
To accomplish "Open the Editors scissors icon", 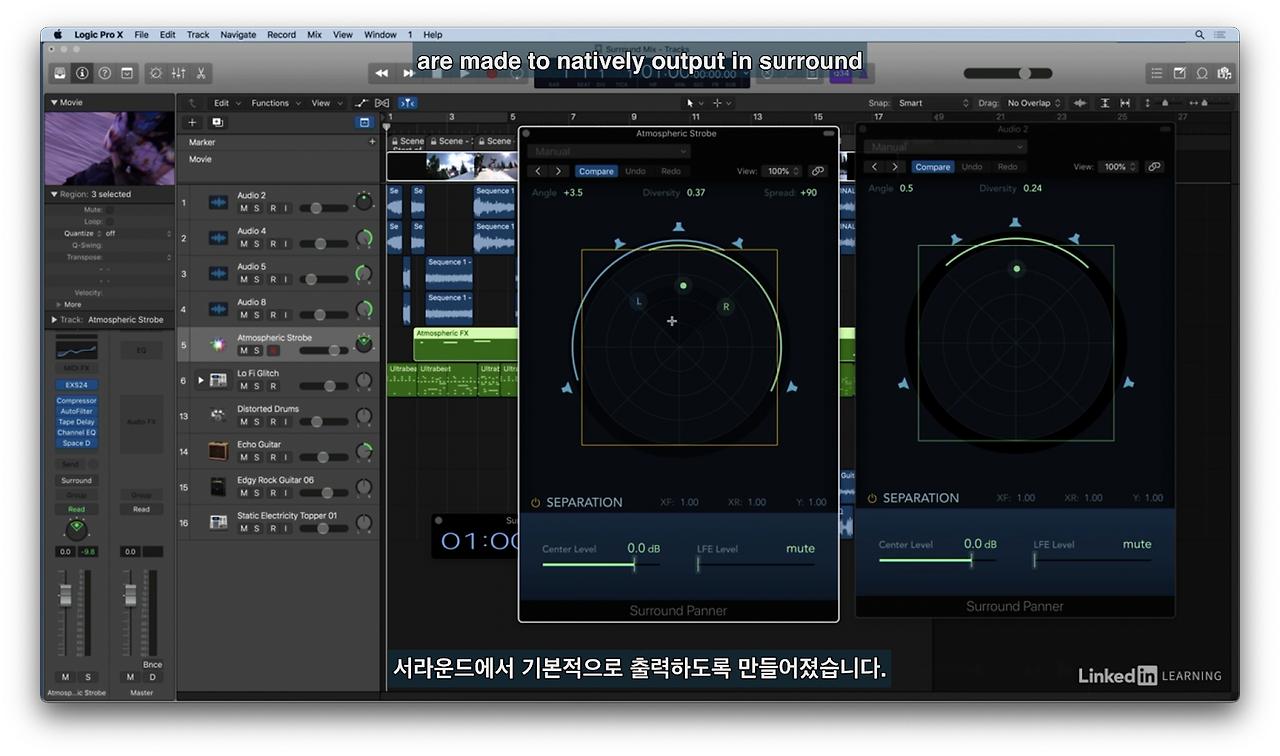I will pyautogui.click(x=201, y=73).
